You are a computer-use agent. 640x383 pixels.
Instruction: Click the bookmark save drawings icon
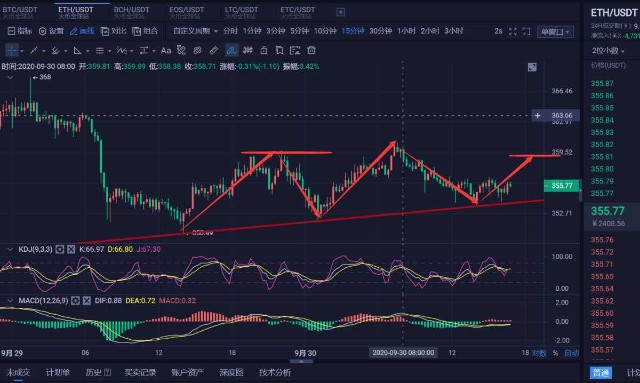click(x=279, y=51)
